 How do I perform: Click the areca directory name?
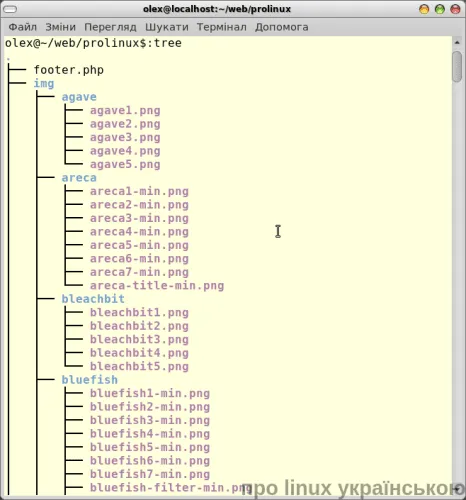point(79,178)
